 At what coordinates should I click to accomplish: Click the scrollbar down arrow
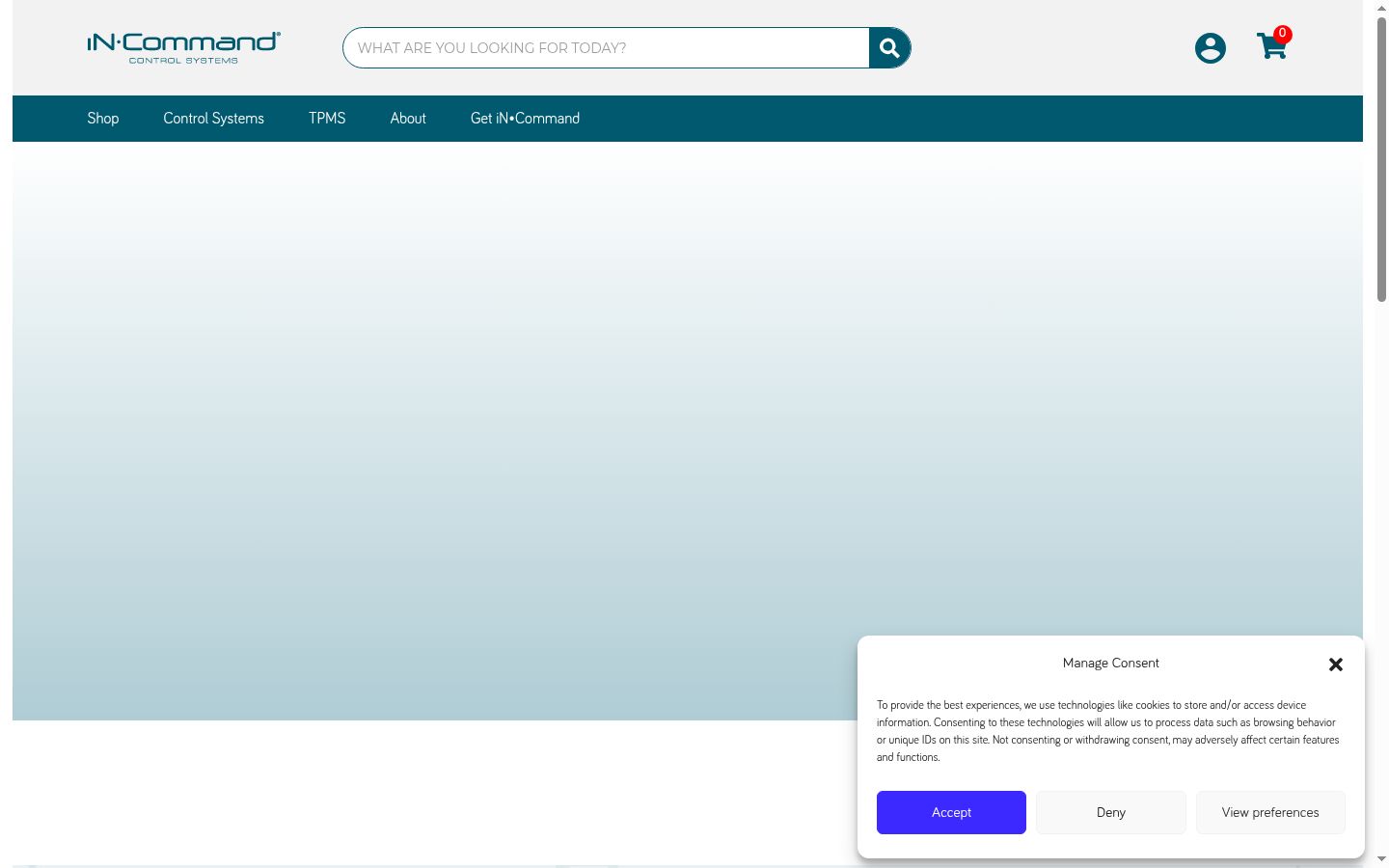1382,859
